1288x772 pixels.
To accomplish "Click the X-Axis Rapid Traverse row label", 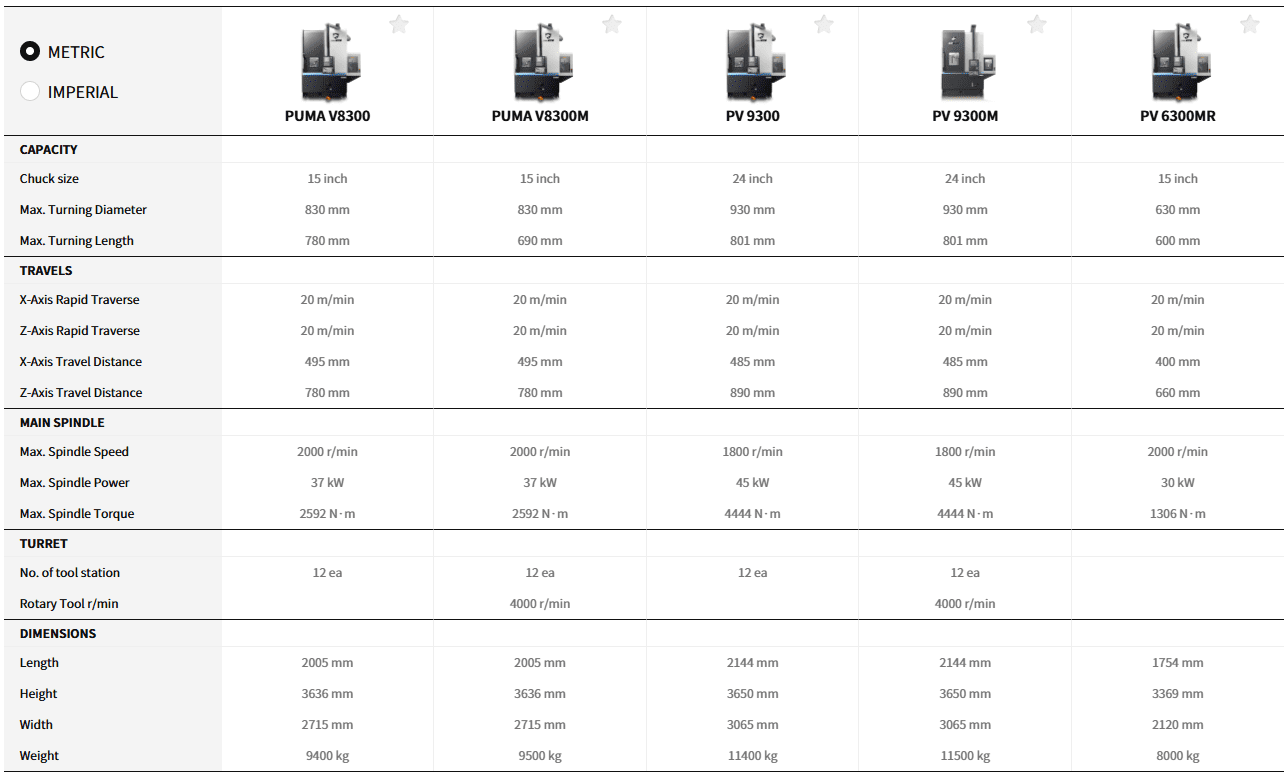I will (x=80, y=300).
